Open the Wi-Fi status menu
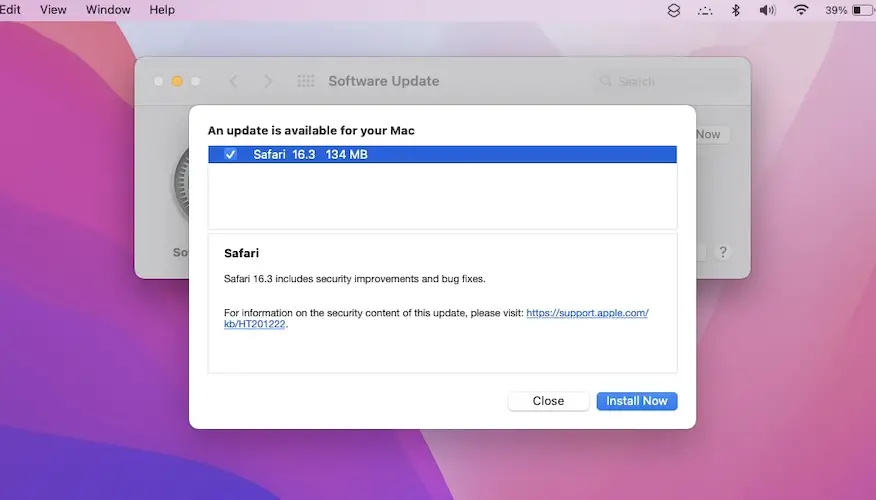This screenshot has height=500, width=876. (x=800, y=10)
